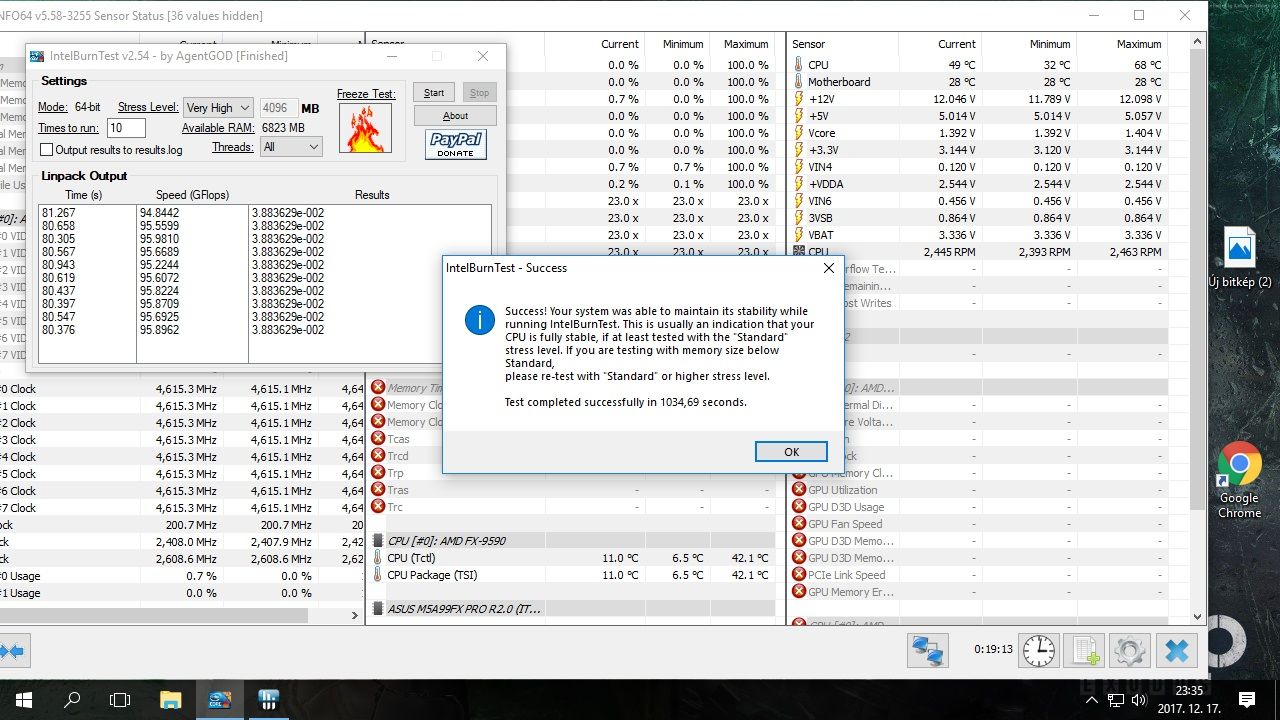Click red X icon beside GPU Memory Er...

(799, 591)
